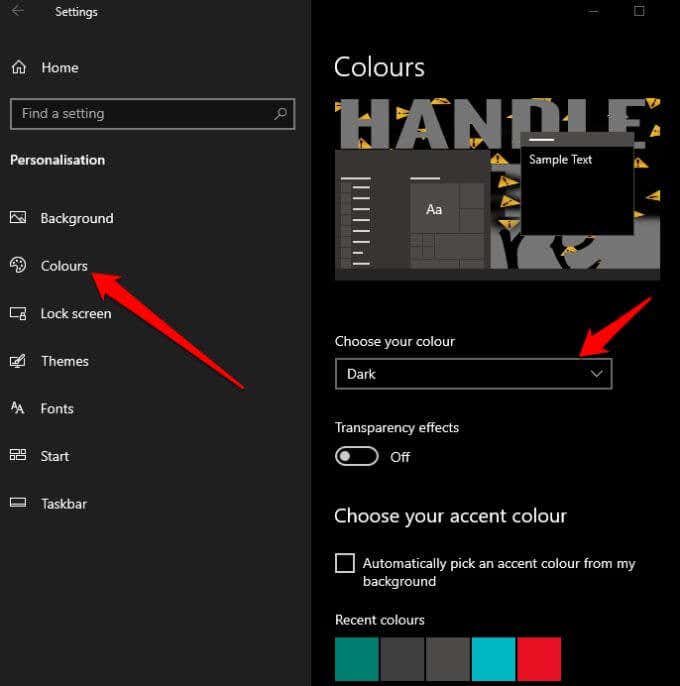Click the chevron on the Dark combo box
The image size is (680, 686).
tap(596, 374)
